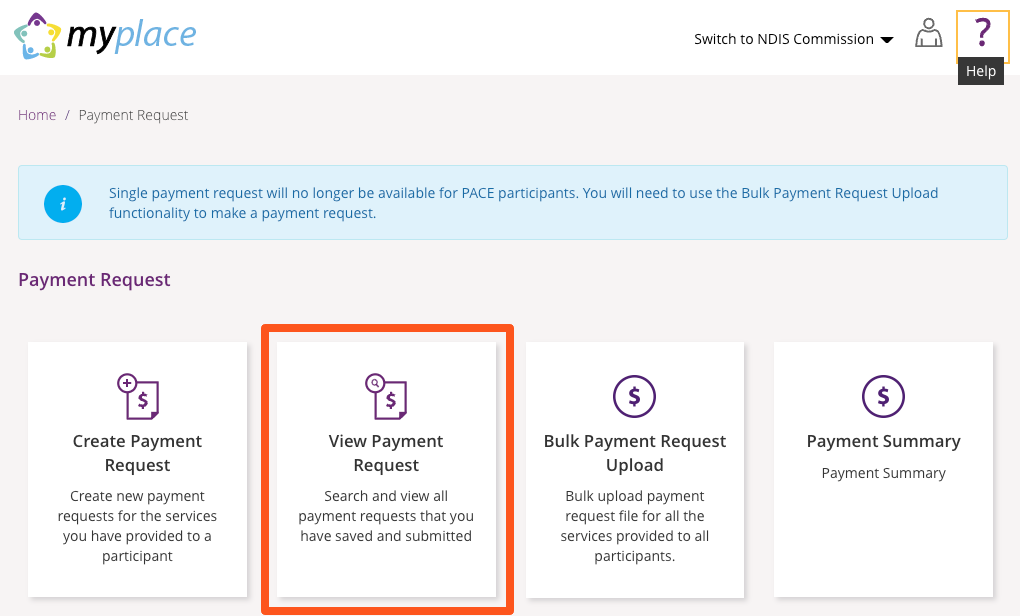This screenshot has height=616, width=1020.
Task: Click the Bulk Payment Request Upload dollar icon
Action: tap(634, 396)
